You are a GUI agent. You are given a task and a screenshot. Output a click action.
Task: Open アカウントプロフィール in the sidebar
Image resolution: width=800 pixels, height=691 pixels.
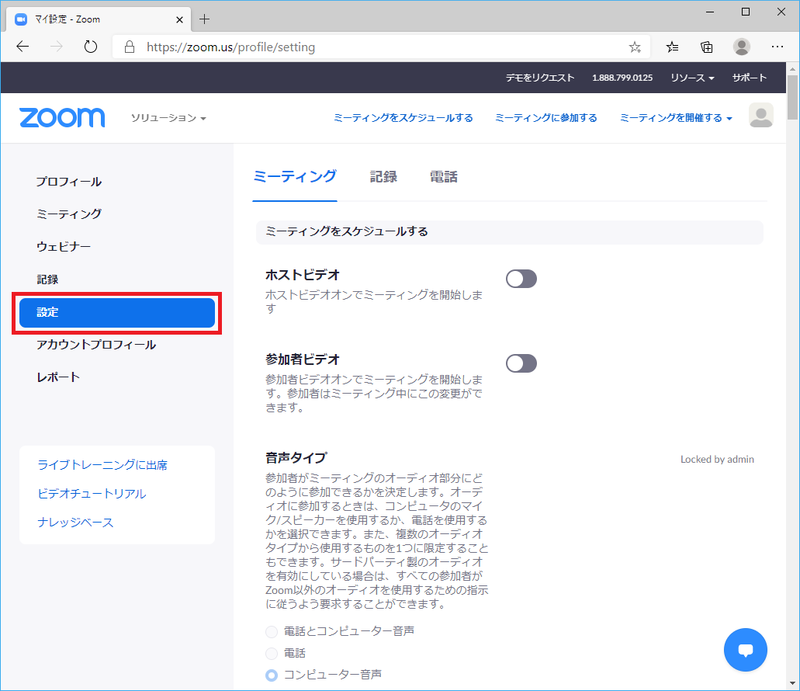point(96,344)
